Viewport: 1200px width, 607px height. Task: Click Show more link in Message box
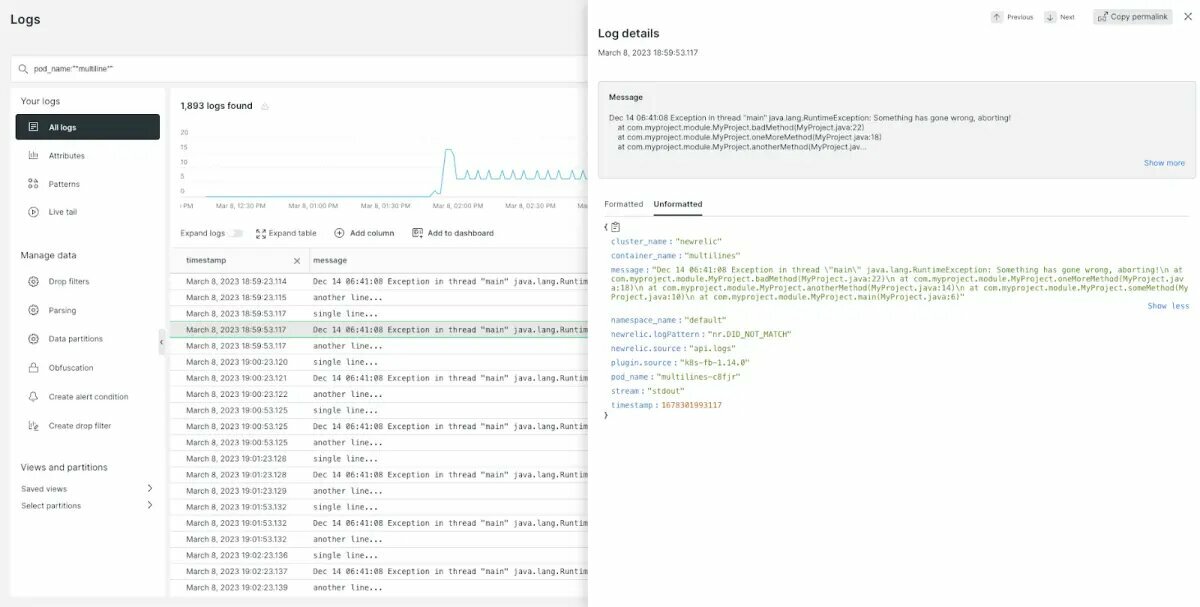(x=1164, y=163)
